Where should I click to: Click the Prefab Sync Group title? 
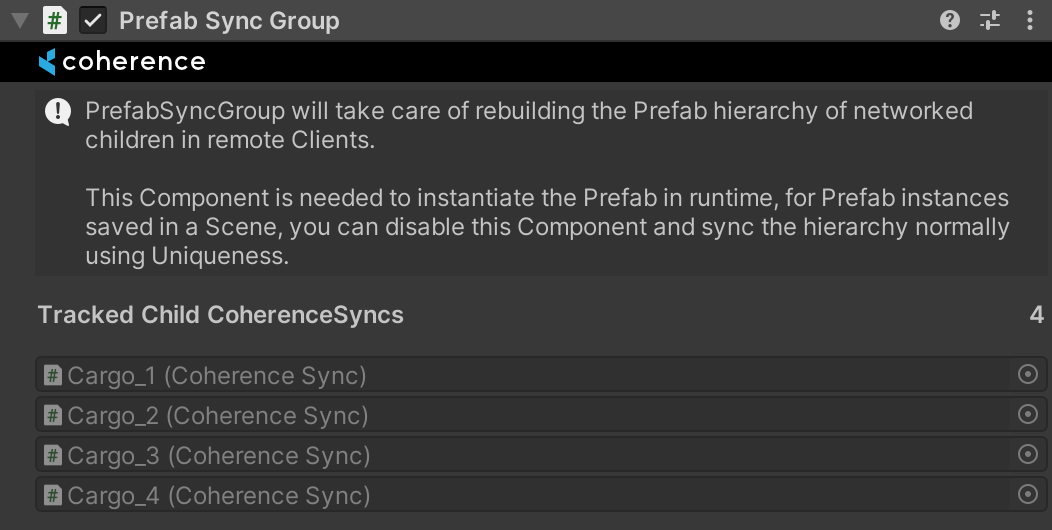[x=229, y=21]
